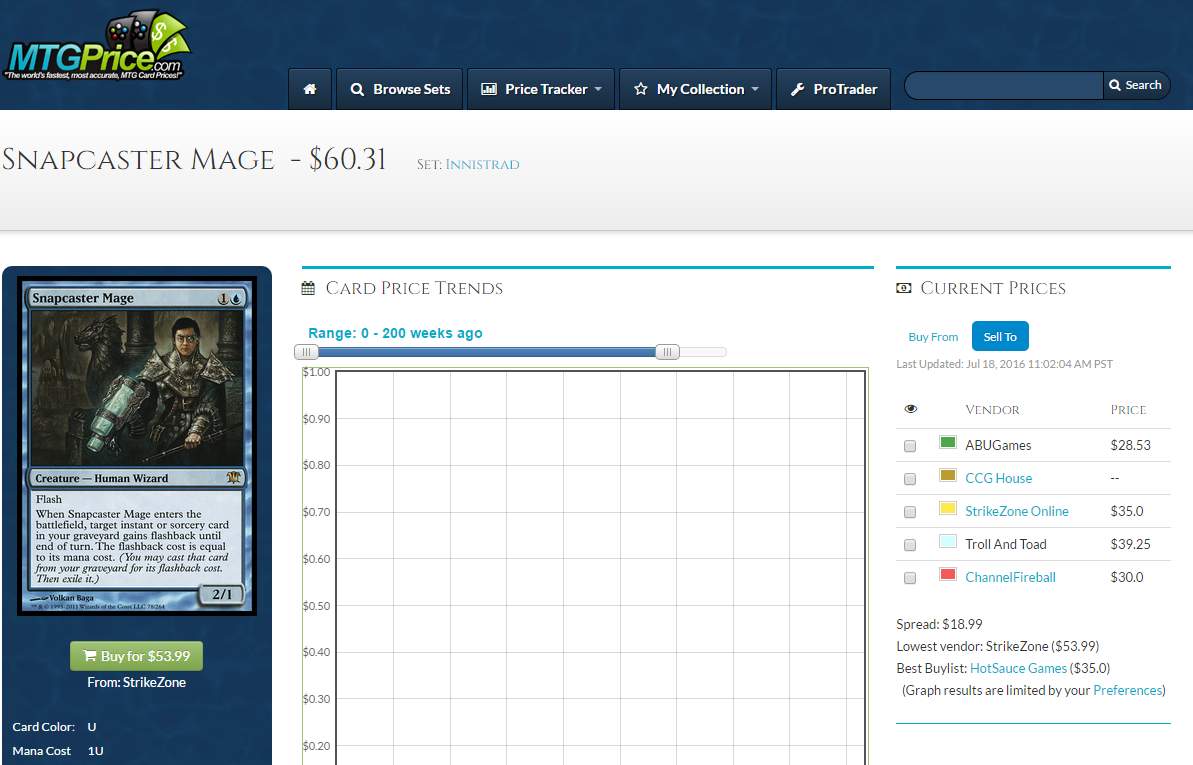Open the StrikeZone Online vendor link

point(1016,511)
